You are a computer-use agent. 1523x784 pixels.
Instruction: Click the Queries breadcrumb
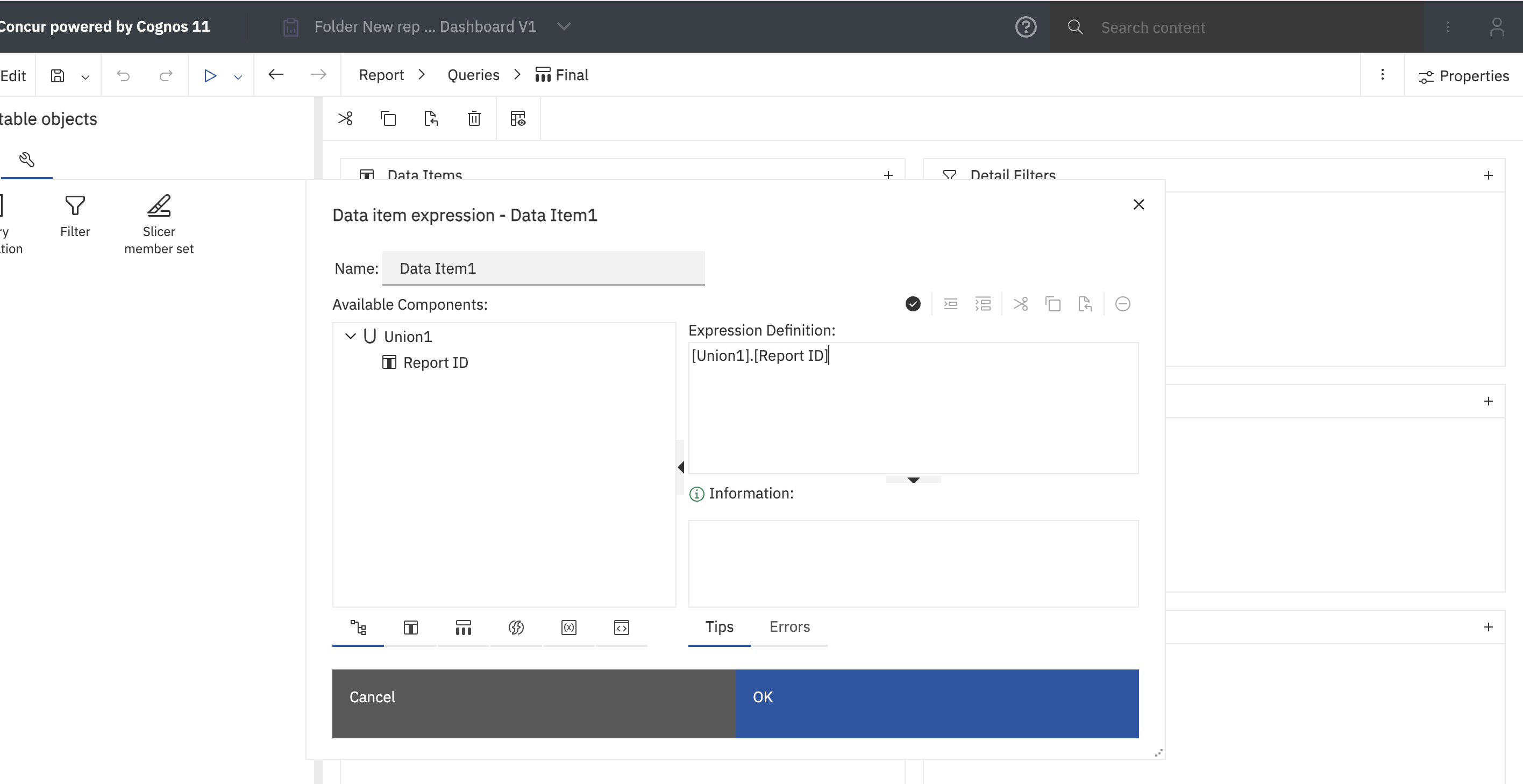coord(473,75)
